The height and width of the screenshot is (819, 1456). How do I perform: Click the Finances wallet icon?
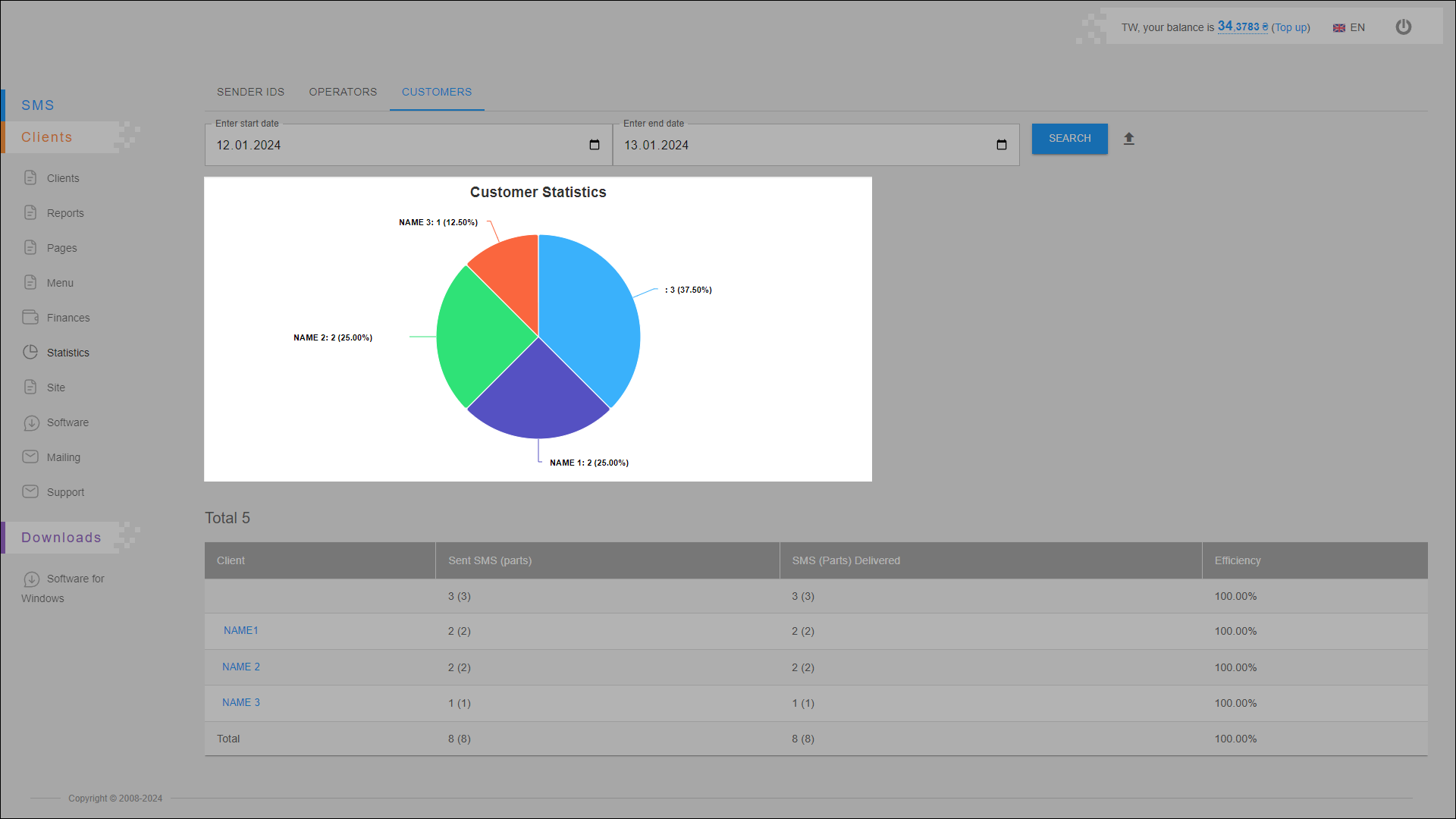coord(30,317)
